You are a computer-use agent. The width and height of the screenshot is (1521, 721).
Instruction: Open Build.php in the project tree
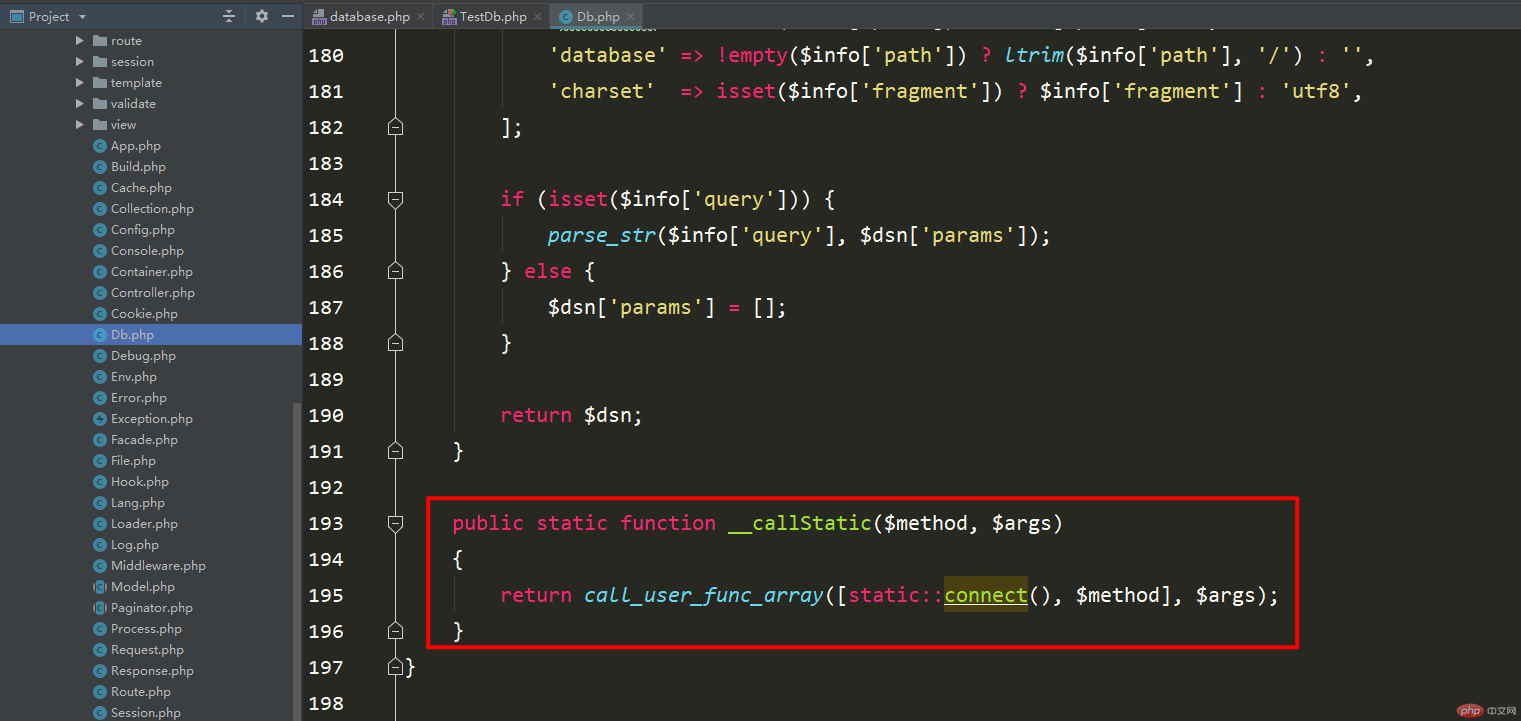138,167
